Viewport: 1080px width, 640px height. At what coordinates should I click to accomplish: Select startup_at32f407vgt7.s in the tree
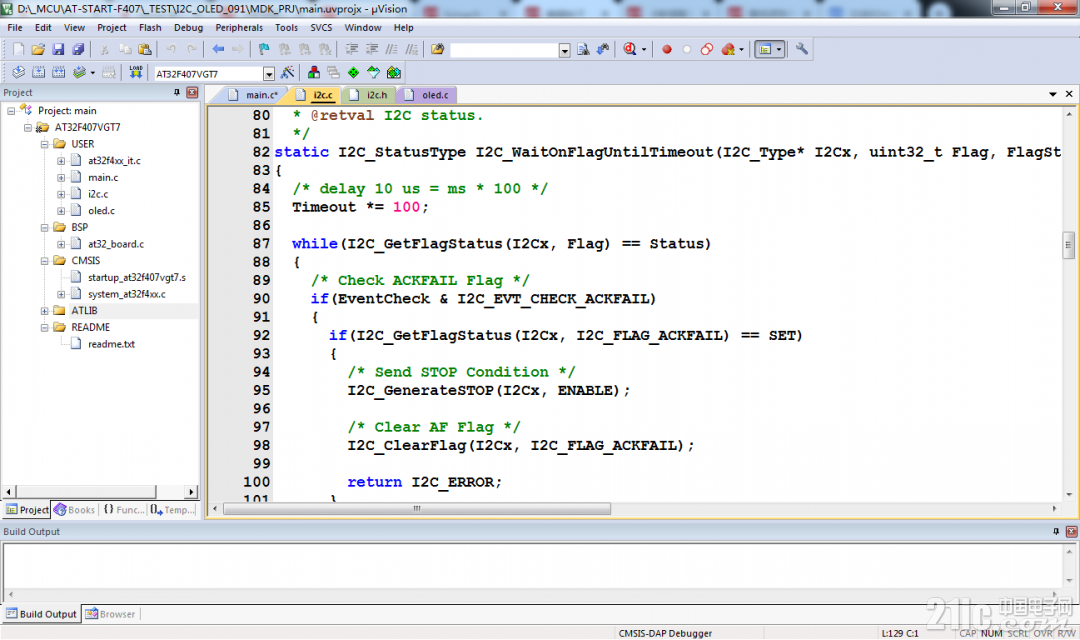coord(136,278)
